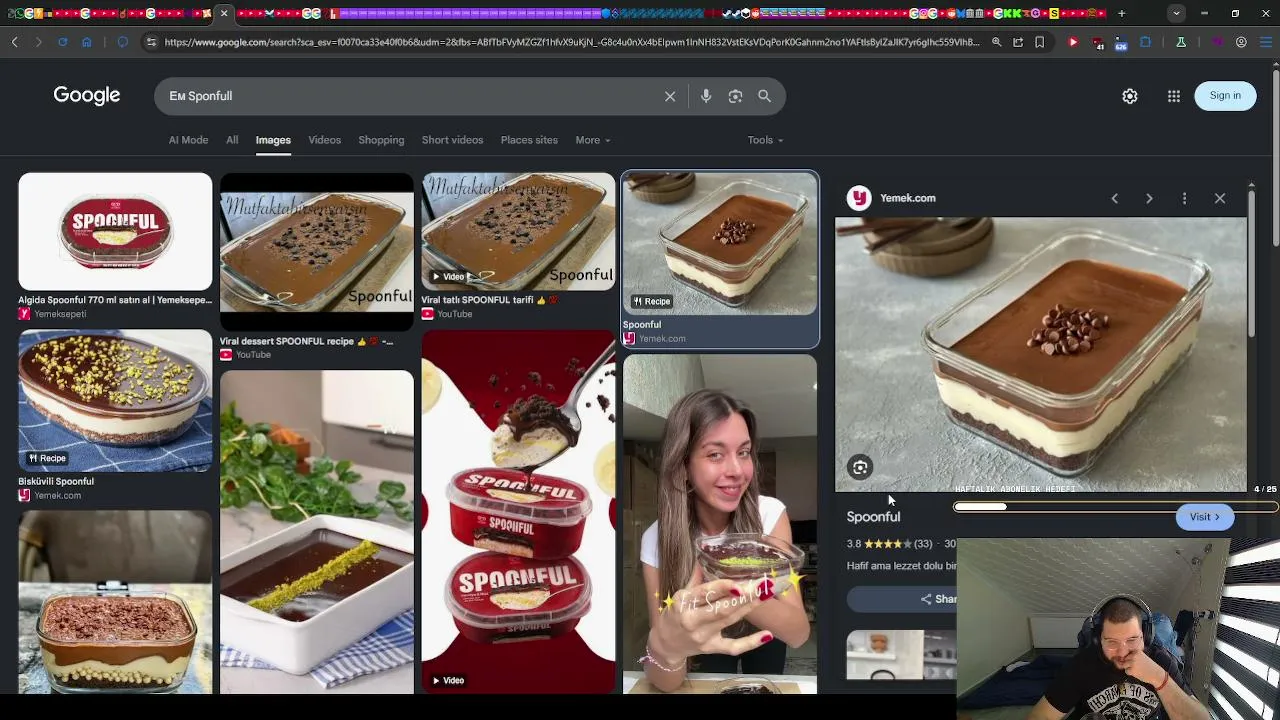Clear the search box text
Viewport: 1280px width, 720px height.
(x=670, y=96)
